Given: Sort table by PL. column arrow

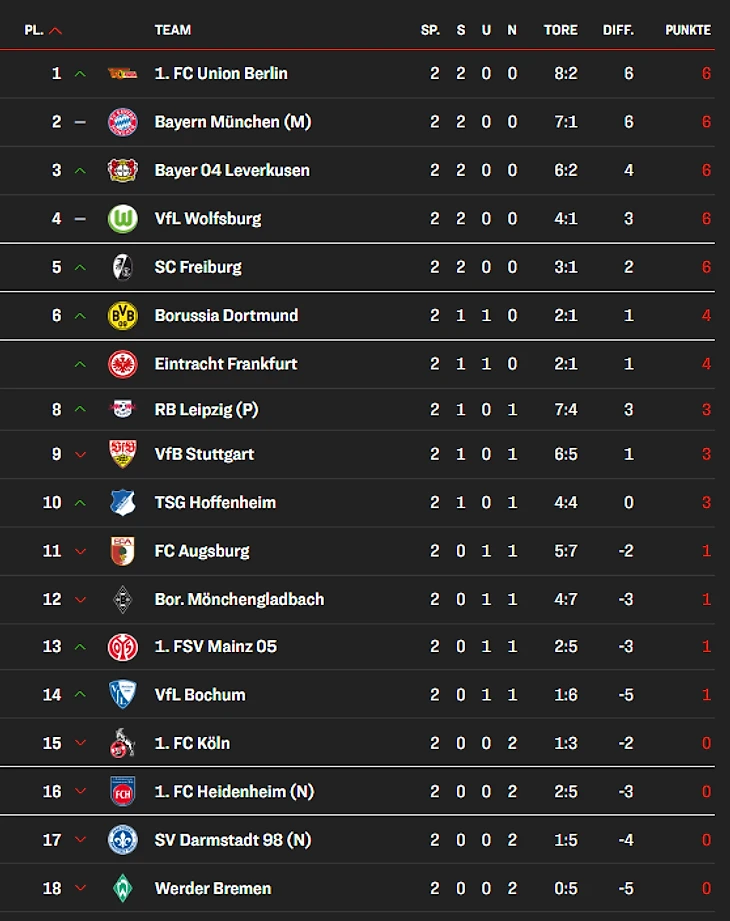Looking at the screenshot, I should pyautogui.click(x=55, y=30).
